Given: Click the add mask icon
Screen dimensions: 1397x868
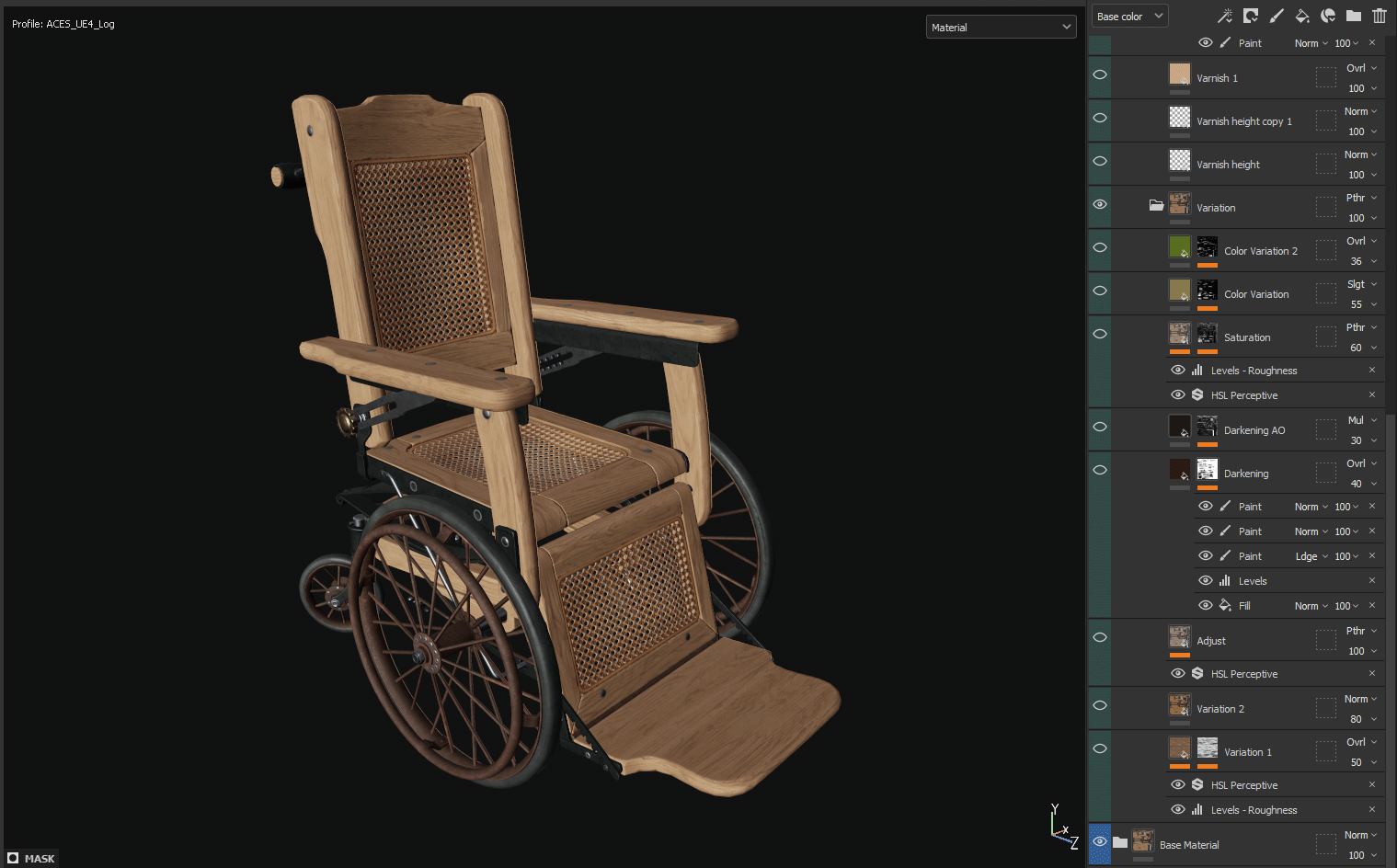Looking at the screenshot, I should 1251,16.
